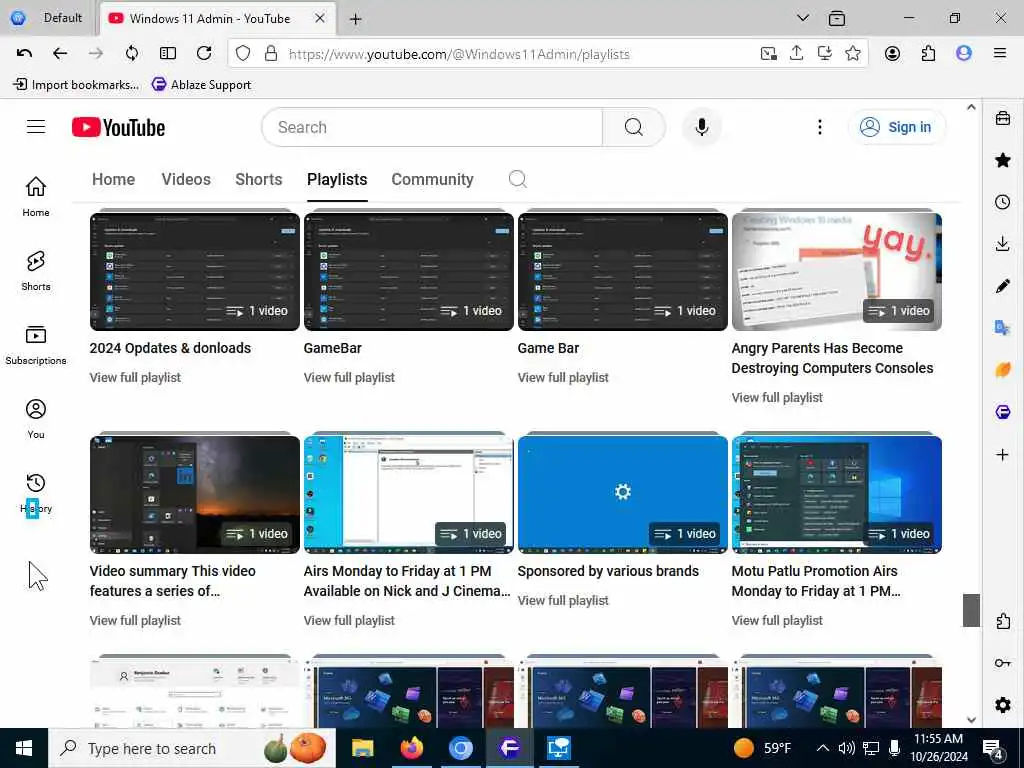
Task: Bookmark this page with star icon
Action: tap(852, 54)
